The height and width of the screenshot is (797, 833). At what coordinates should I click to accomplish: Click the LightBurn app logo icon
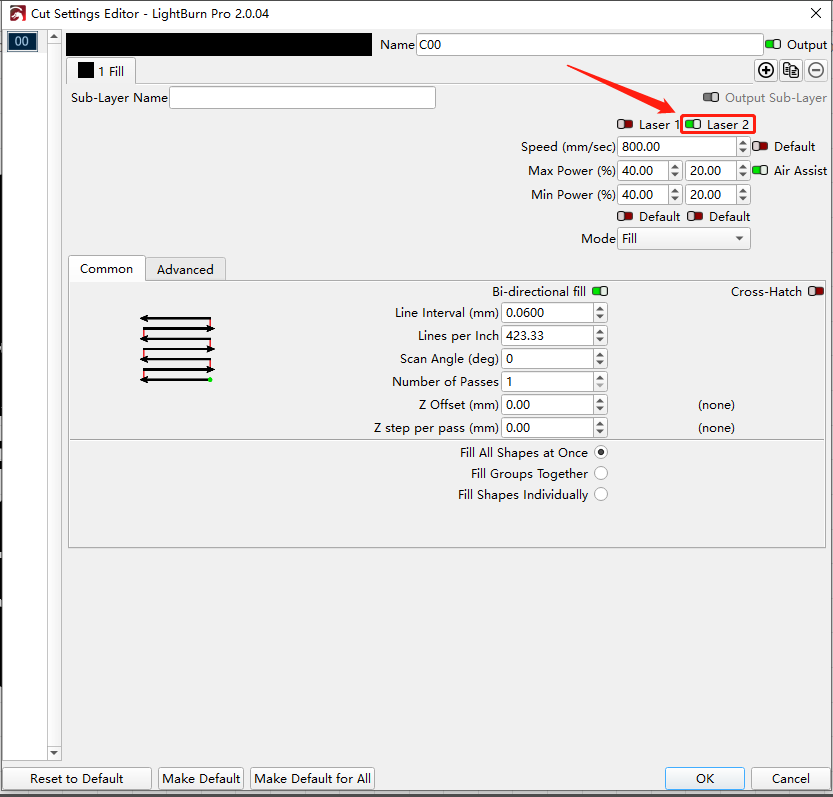pyautogui.click(x=17, y=14)
